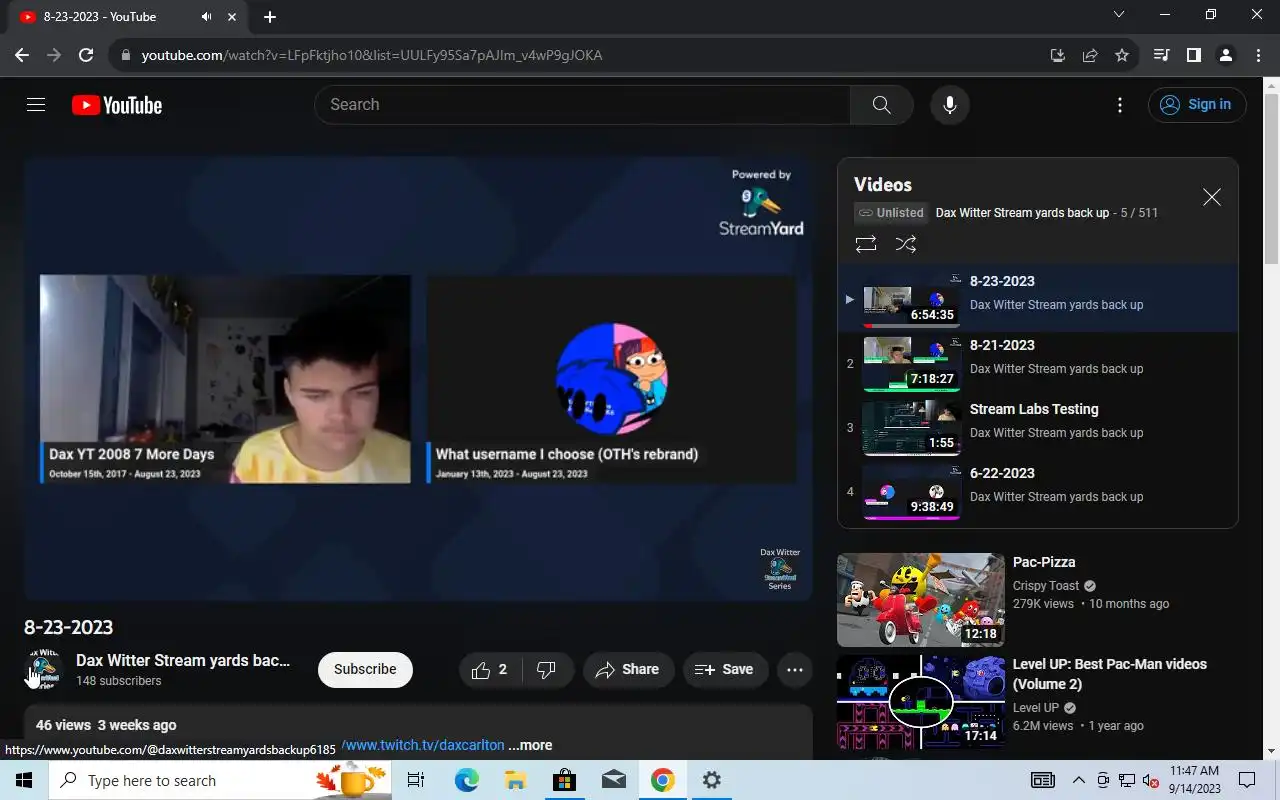Viewport: 1280px width, 800px height.
Task: Share this page from address bar
Action: [1090, 55]
